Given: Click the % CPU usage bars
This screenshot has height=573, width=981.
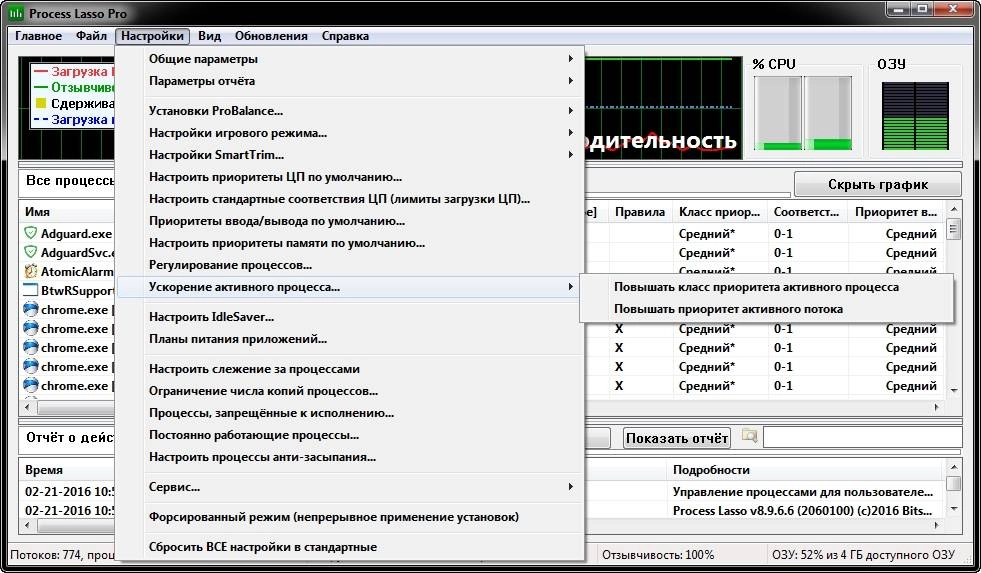Looking at the screenshot, I should pos(803,113).
